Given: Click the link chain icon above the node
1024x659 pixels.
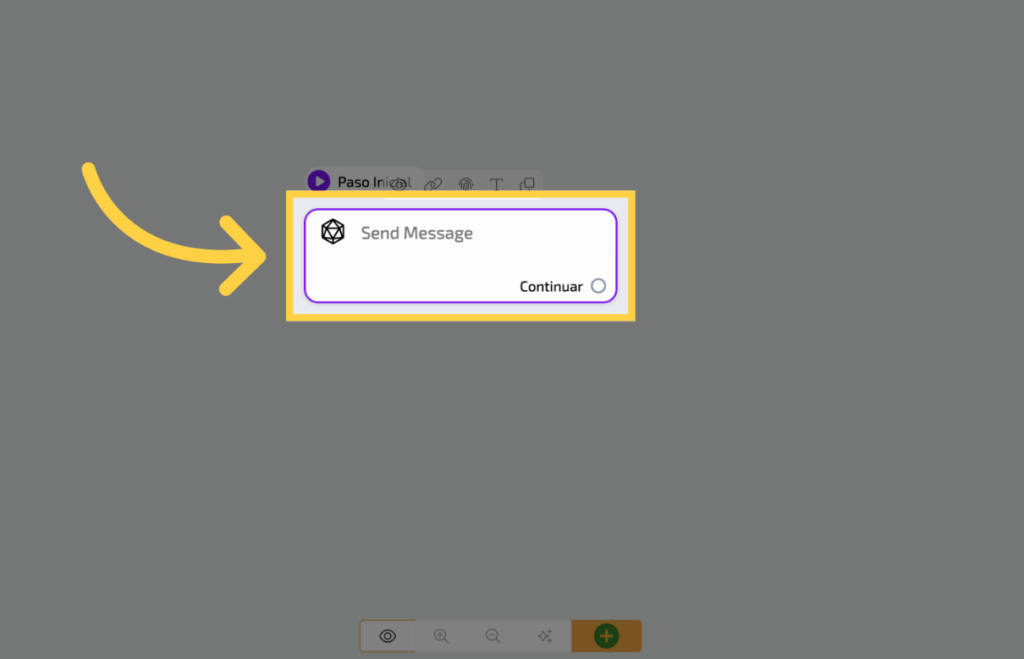Looking at the screenshot, I should tap(433, 184).
